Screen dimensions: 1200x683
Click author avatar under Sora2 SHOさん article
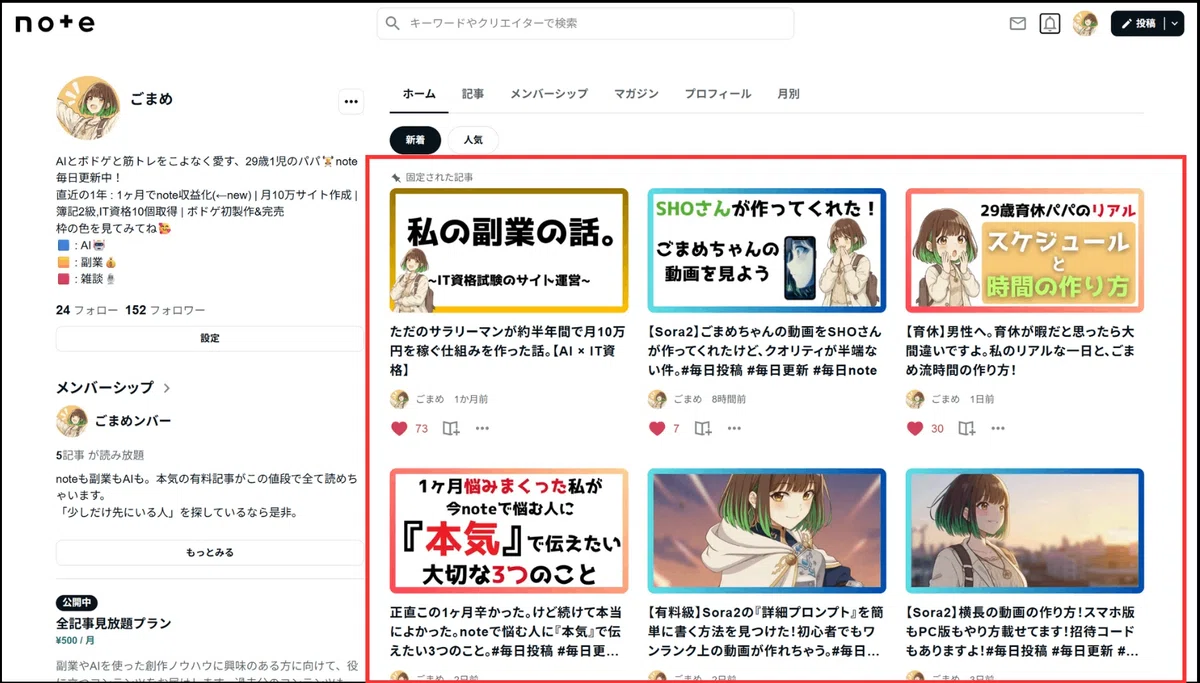[657, 399]
